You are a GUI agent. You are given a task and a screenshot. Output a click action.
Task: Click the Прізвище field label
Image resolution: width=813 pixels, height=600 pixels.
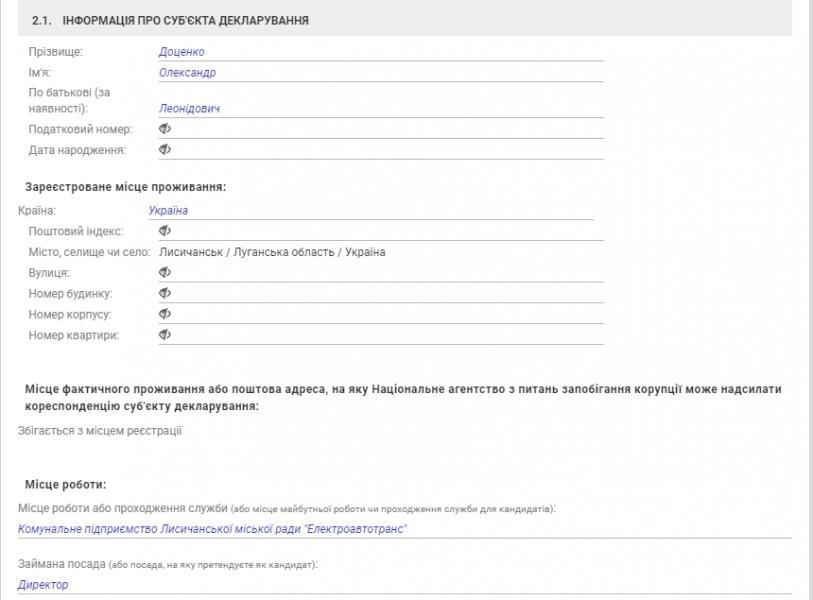(x=56, y=52)
